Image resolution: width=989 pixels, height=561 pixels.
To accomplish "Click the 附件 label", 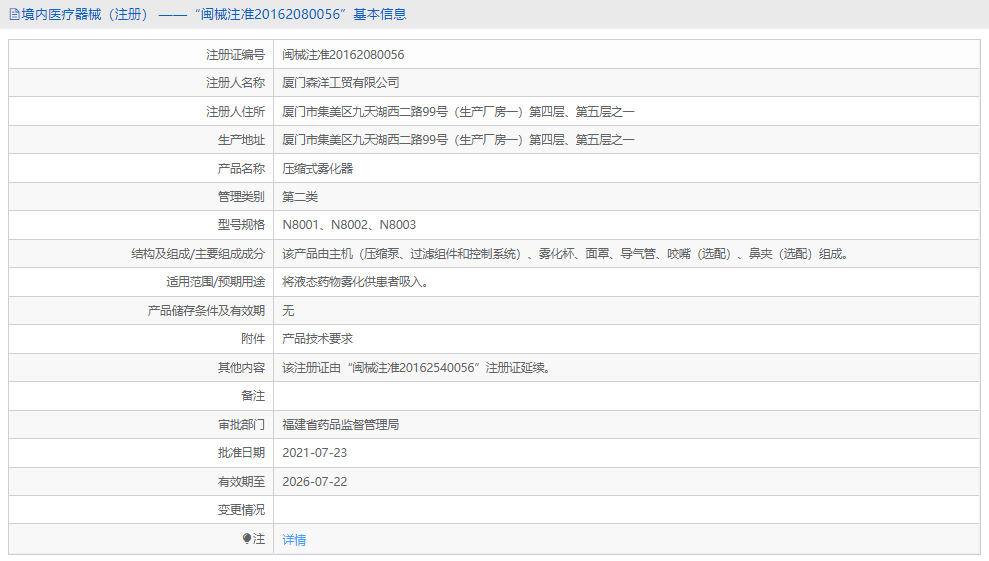I will 253,339.
